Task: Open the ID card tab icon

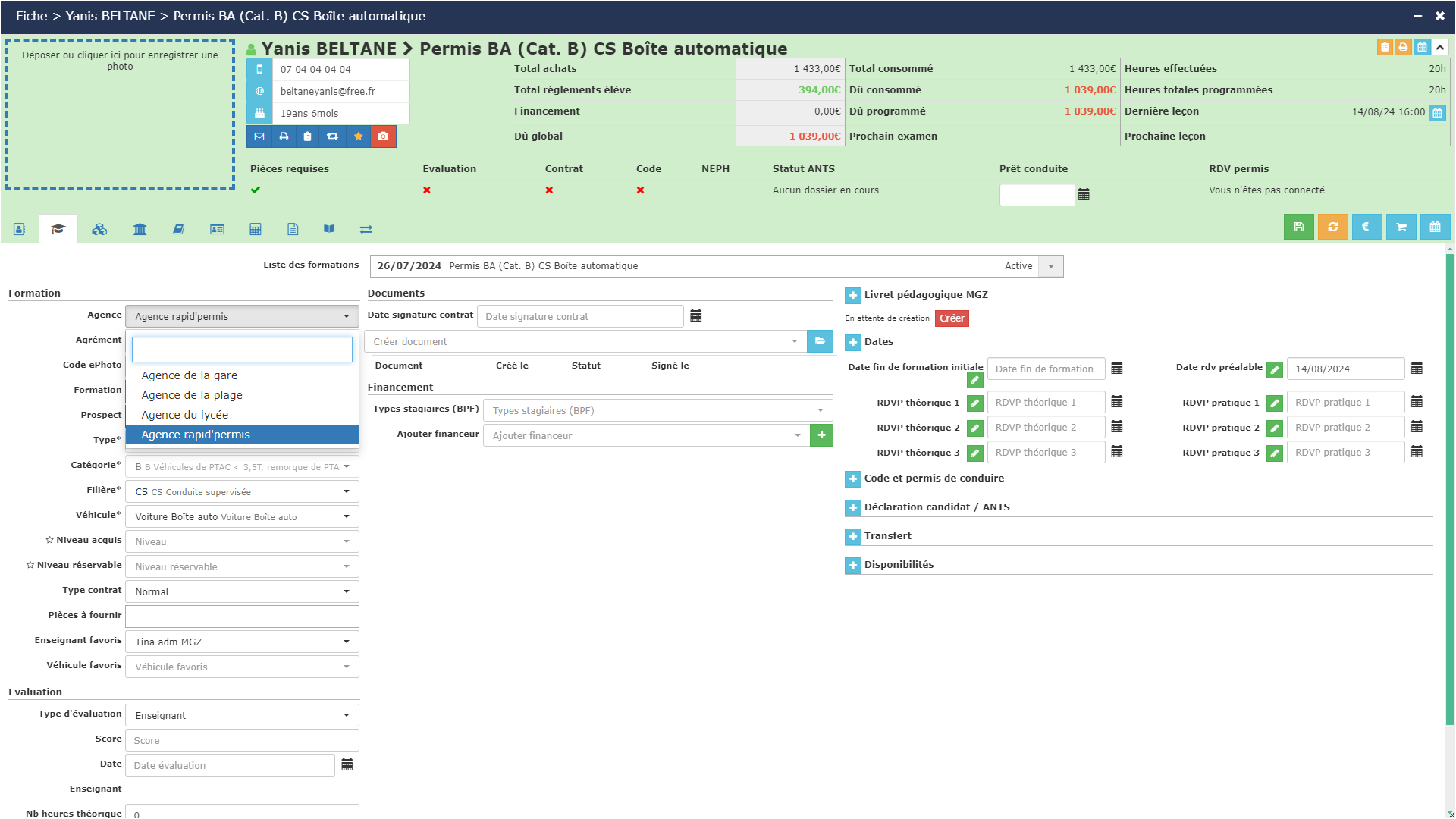Action: (217, 229)
